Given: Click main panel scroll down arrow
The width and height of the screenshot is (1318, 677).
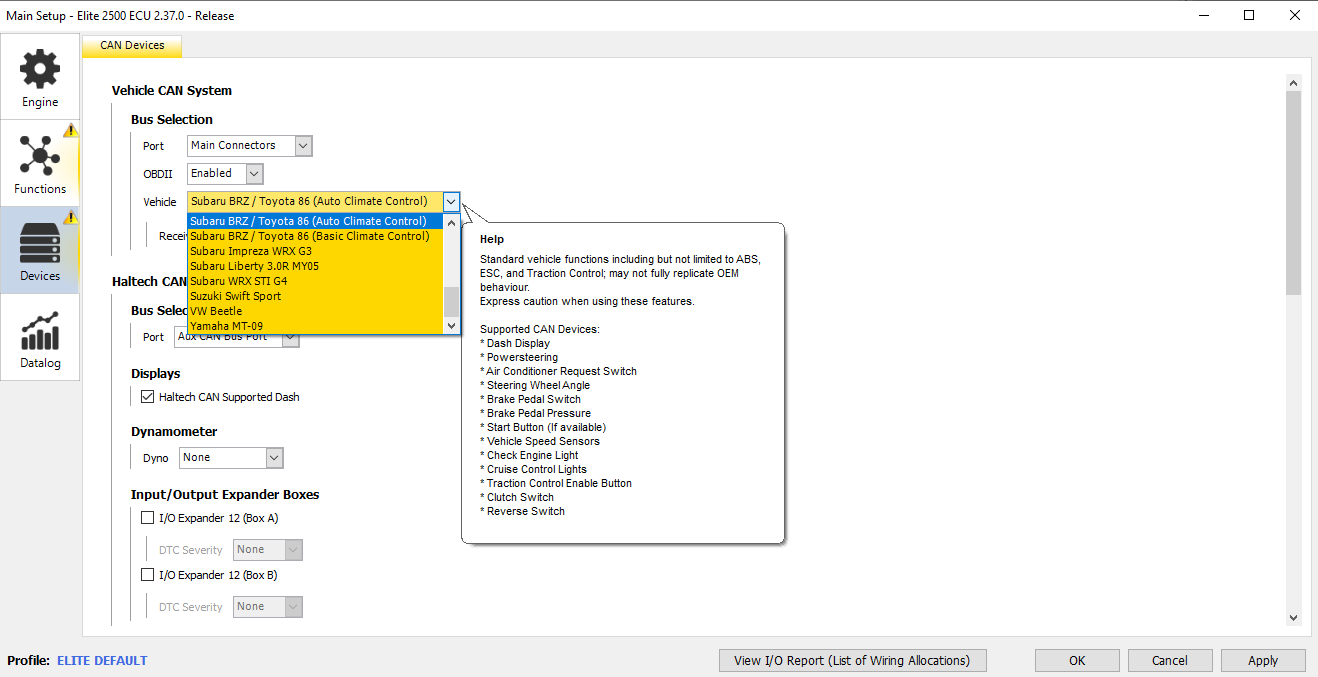Looking at the screenshot, I should click(x=1293, y=618).
